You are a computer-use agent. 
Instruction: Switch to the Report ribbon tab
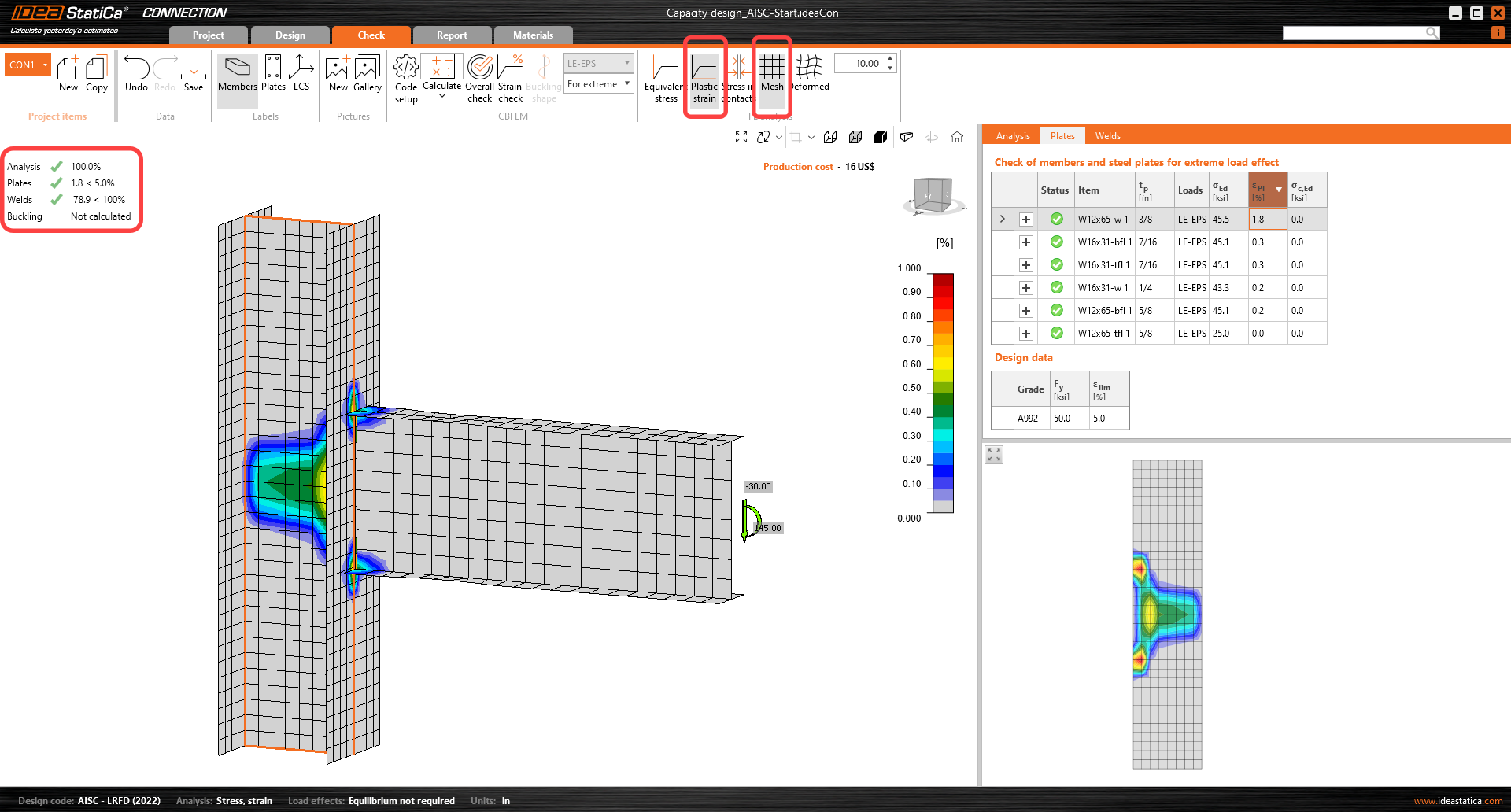click(452, 35)
